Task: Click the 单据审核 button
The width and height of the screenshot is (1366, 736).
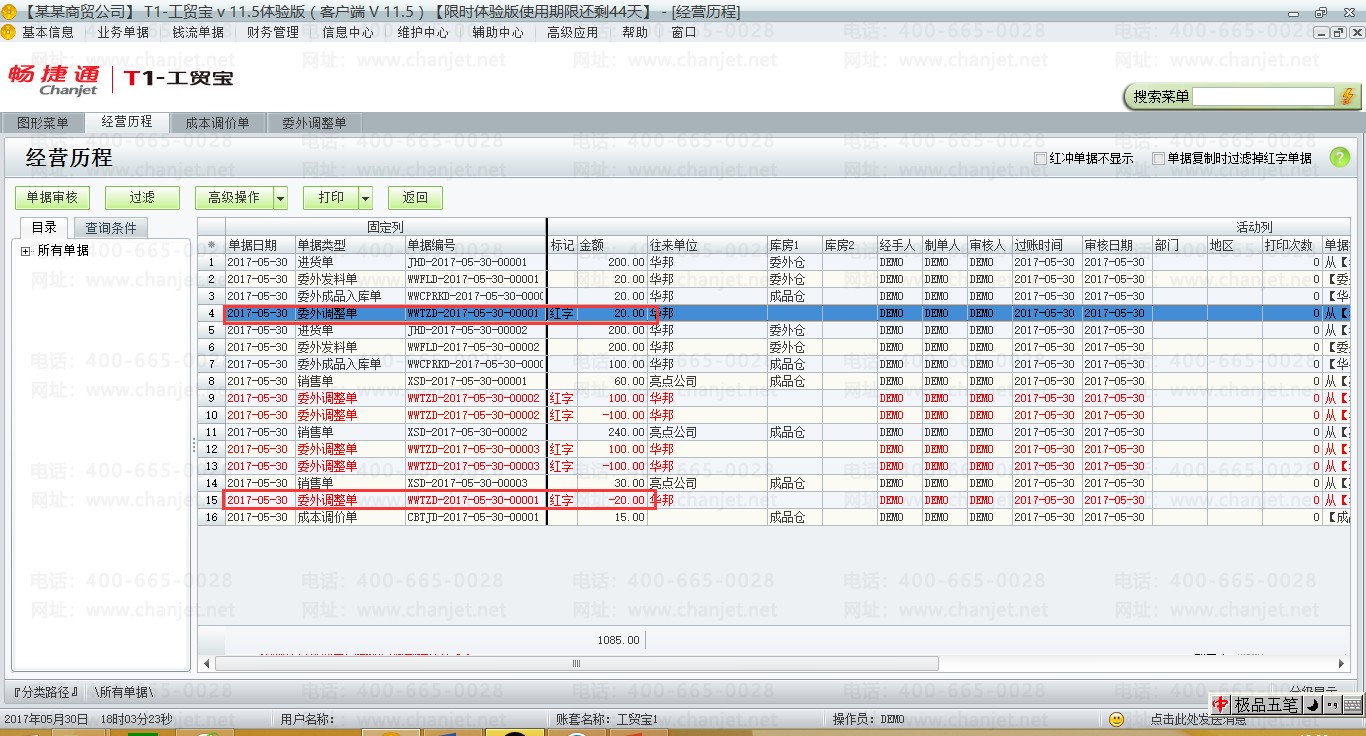Action: pos(52,198)
